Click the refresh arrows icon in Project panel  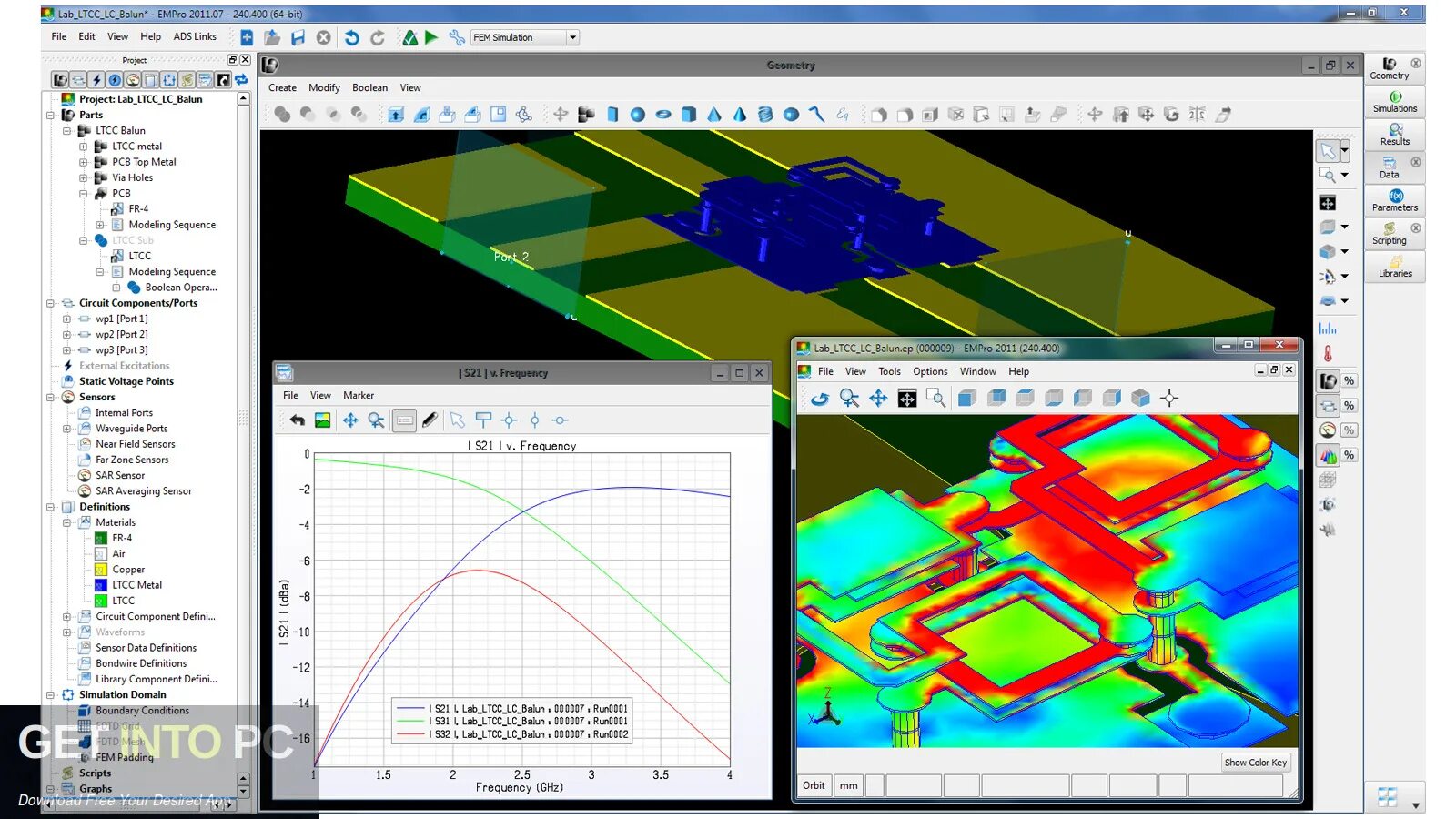[x=241, y=80]
